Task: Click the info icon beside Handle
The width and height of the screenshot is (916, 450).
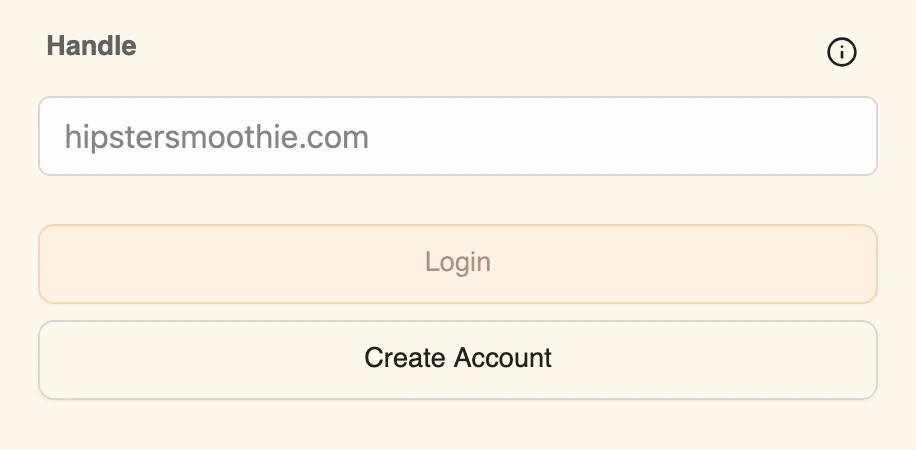Action: (x=842, y=52)
